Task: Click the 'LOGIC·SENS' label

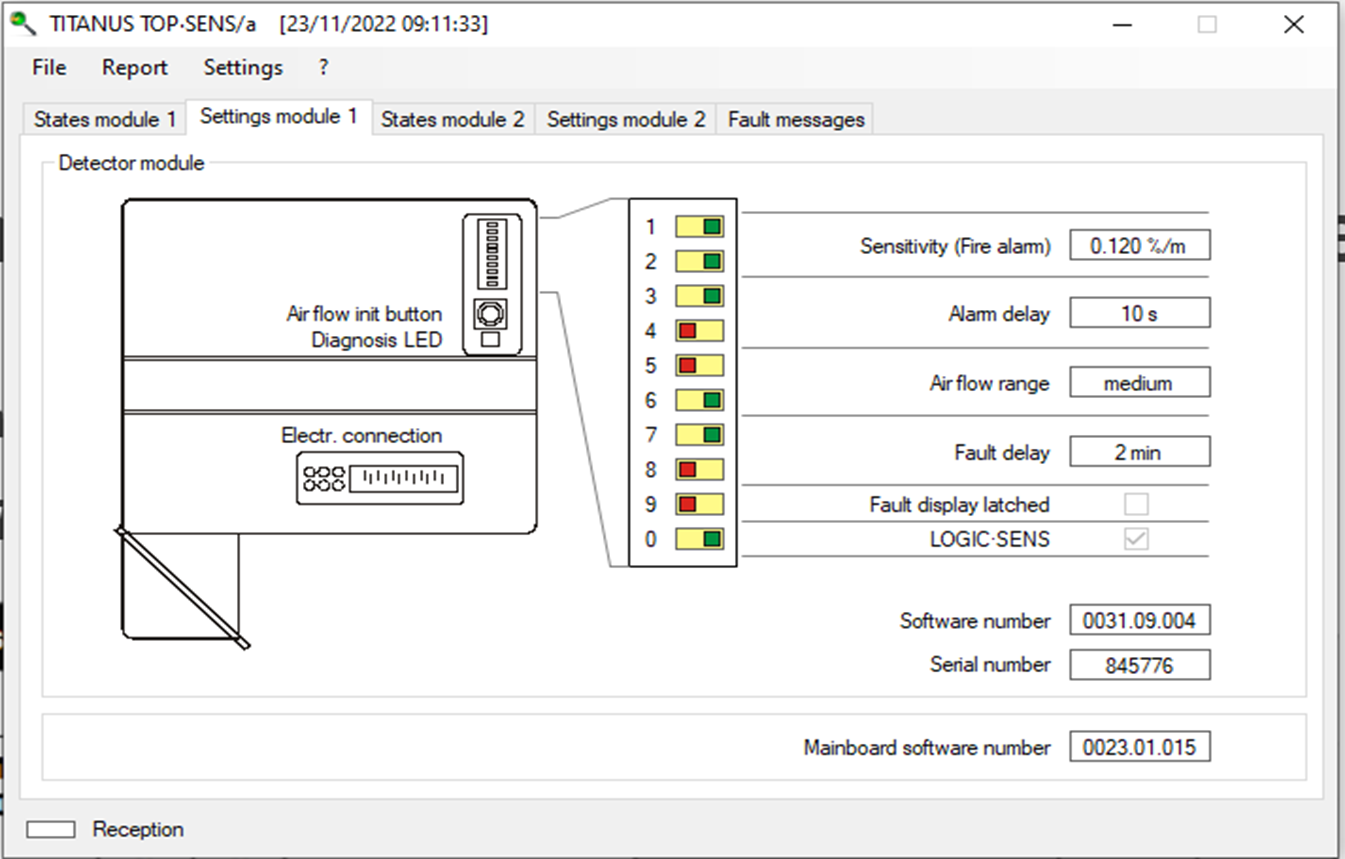Action: (990, 540)
